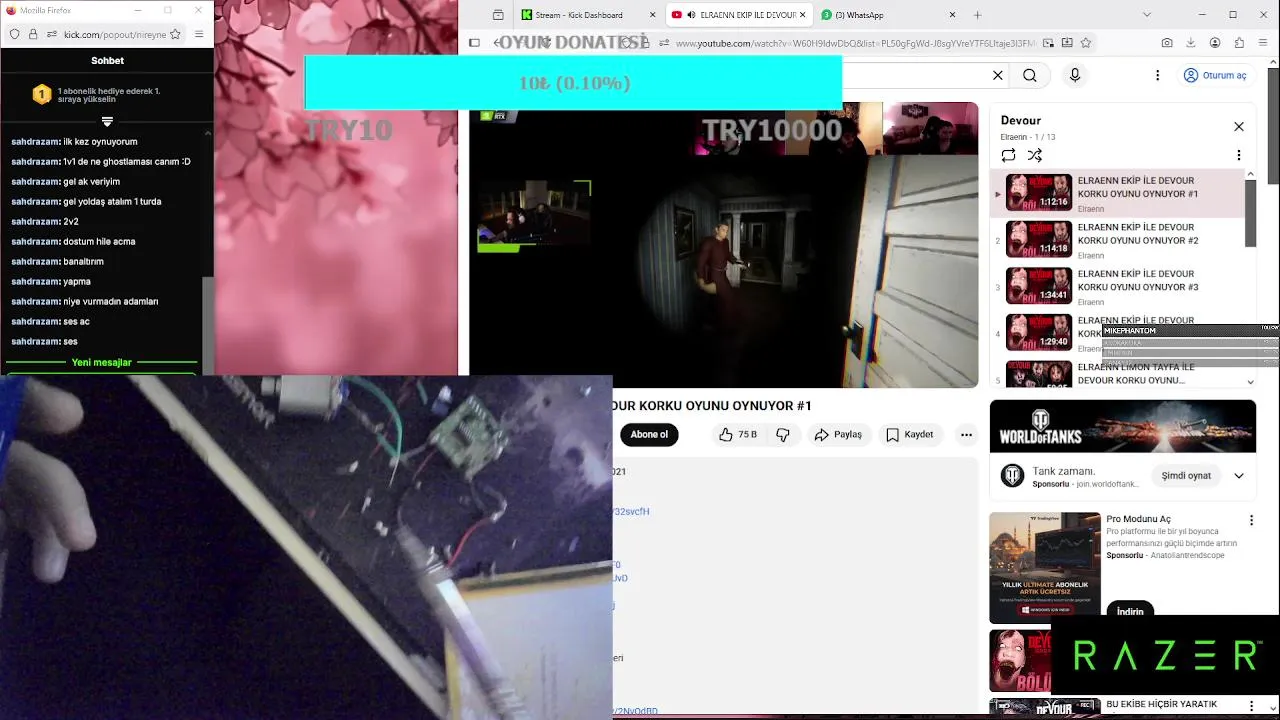Click the YouTube video player
The image size is (1280, 720).
724,245
